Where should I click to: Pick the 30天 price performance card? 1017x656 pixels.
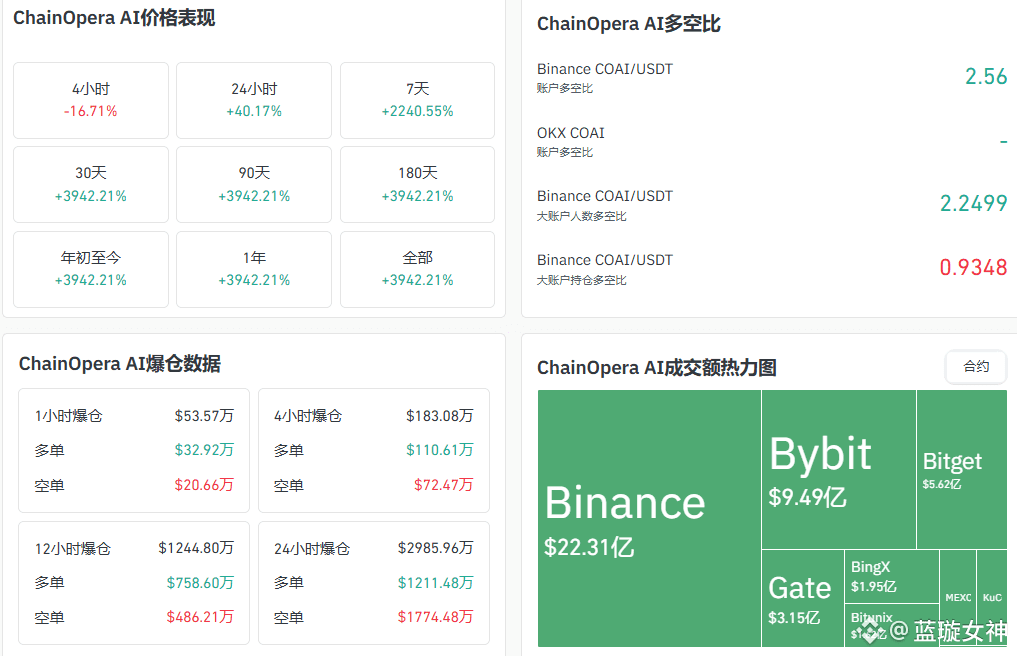91,184
